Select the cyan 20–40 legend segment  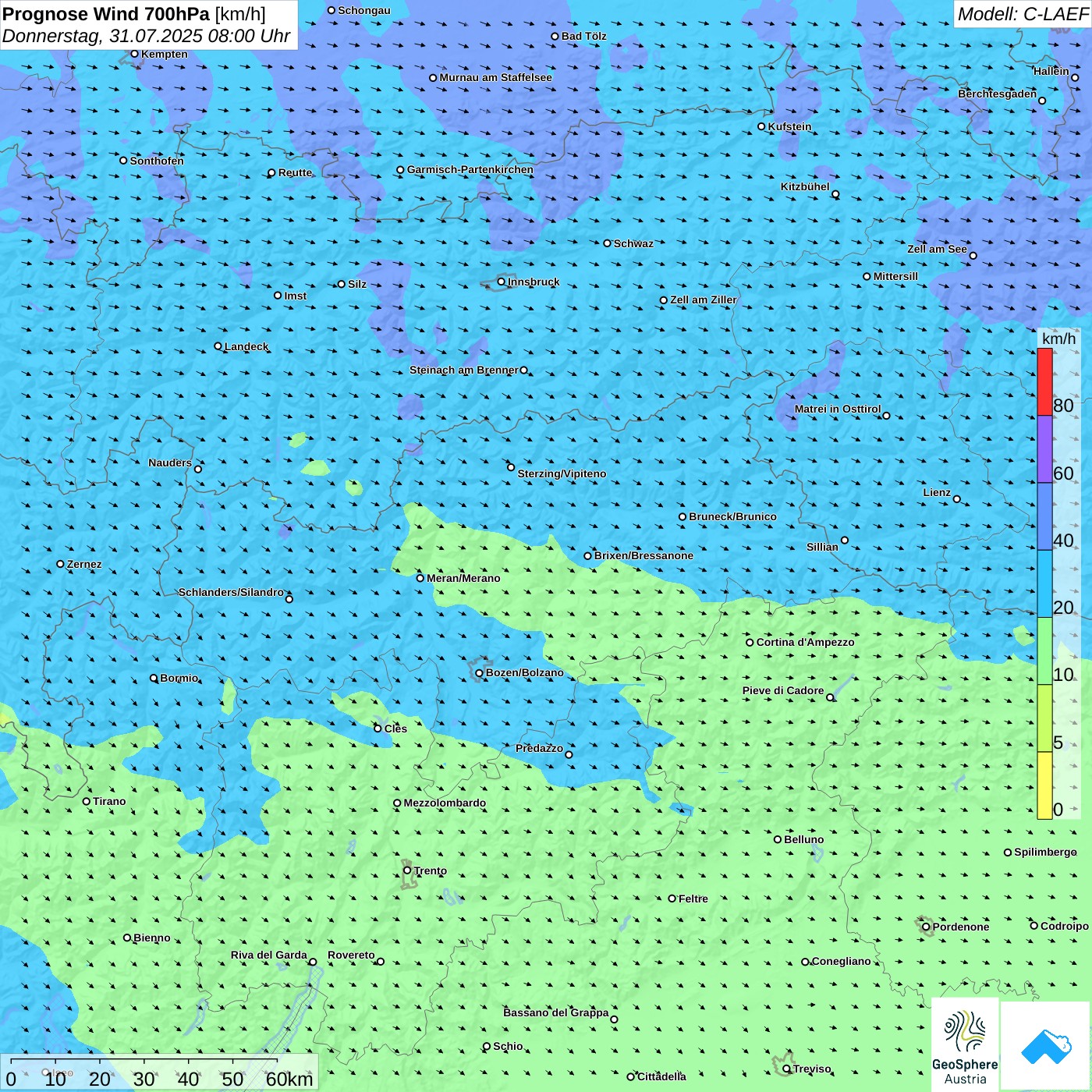pyautogui.click(x=1044, y=583)
